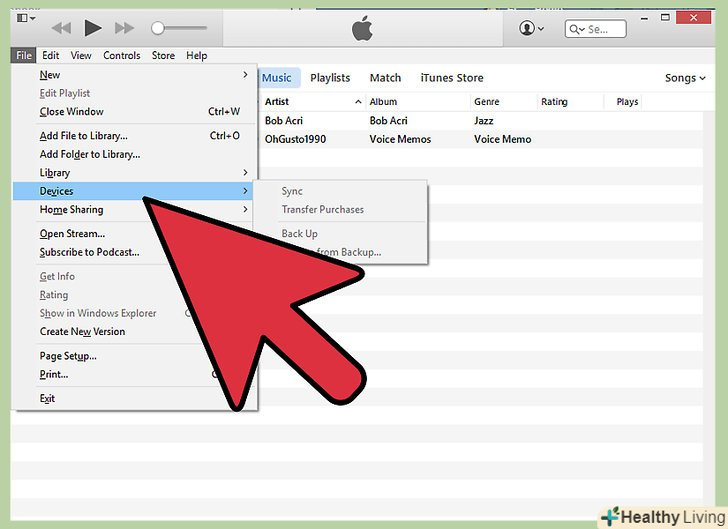Select the Bob Acri artist cell
728x529 pixels.
point(284,121)
